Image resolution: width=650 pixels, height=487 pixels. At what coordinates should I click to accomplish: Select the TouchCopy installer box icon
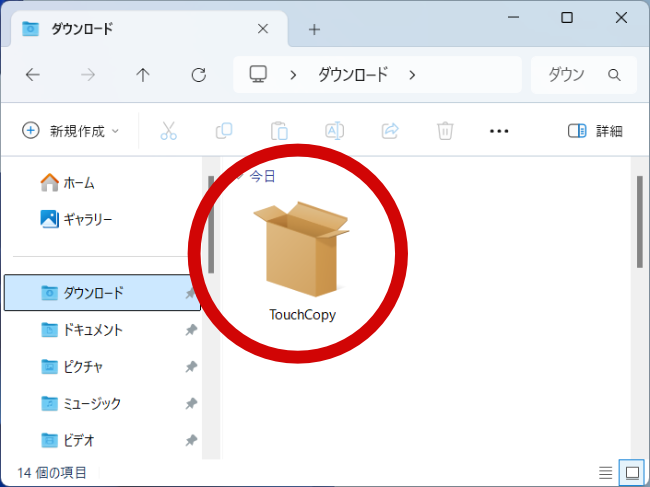(x=302, y=249)
